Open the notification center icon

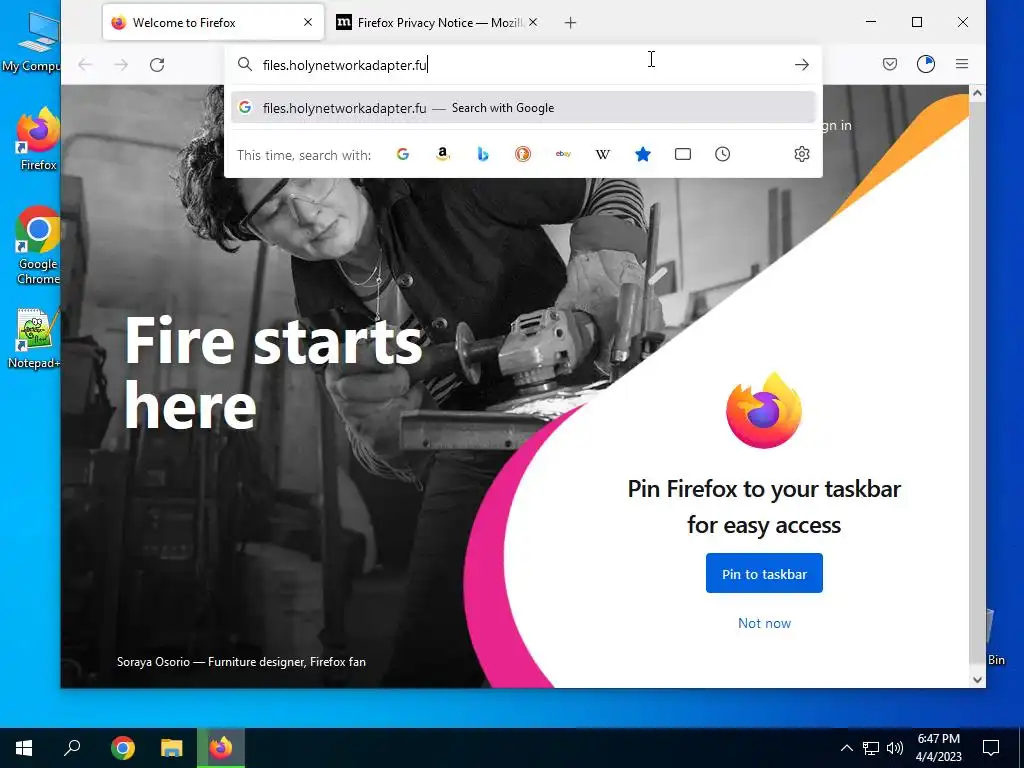pos(991,748)
